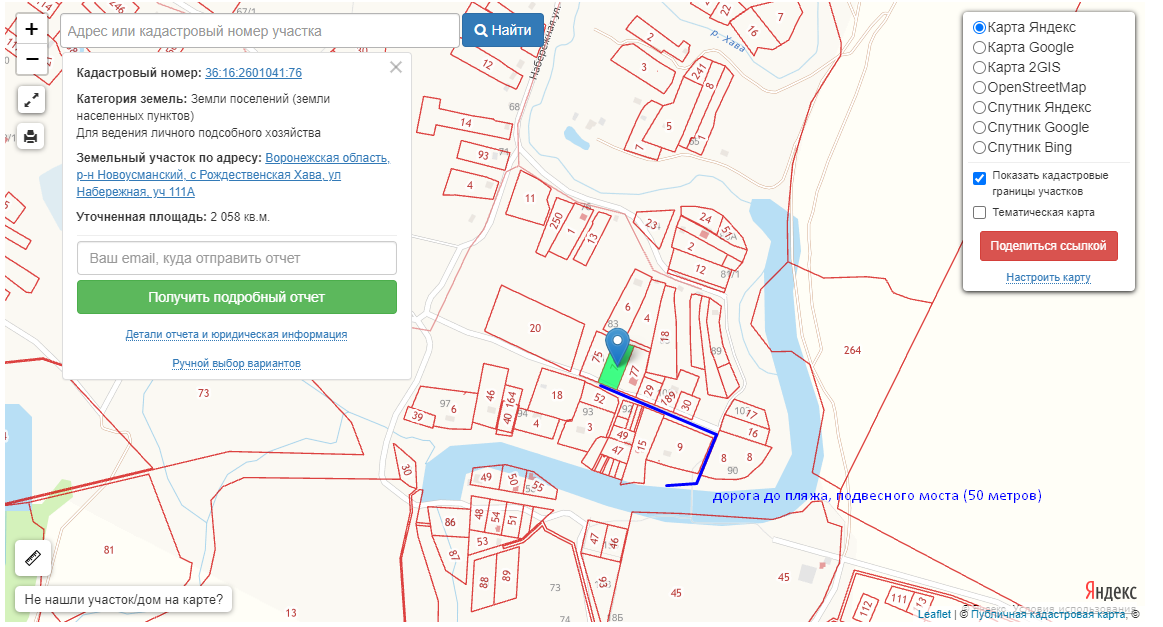Open Настроить карту link
The width and height of the screenshot is (1163, 627).
pyautogui.click(x=1048, y=278)
